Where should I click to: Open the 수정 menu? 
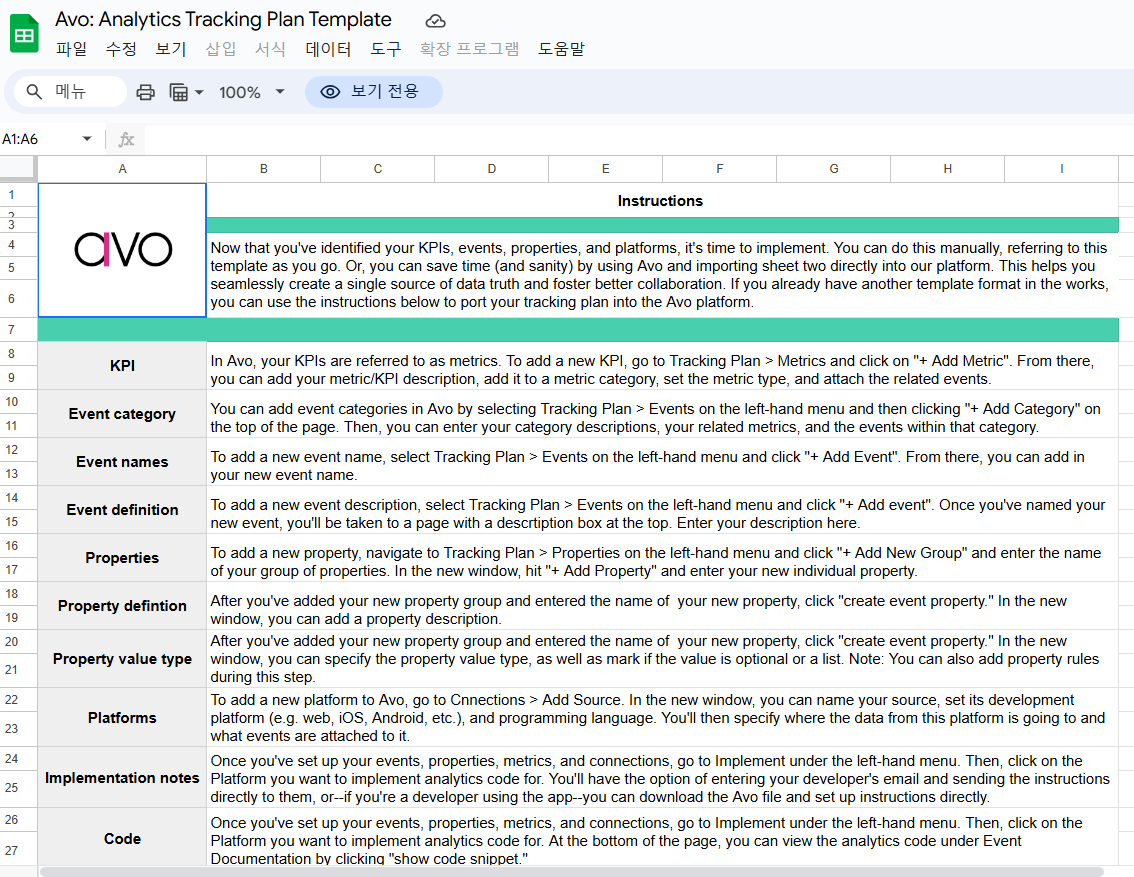pyautogui.click(x=121, y=49)
